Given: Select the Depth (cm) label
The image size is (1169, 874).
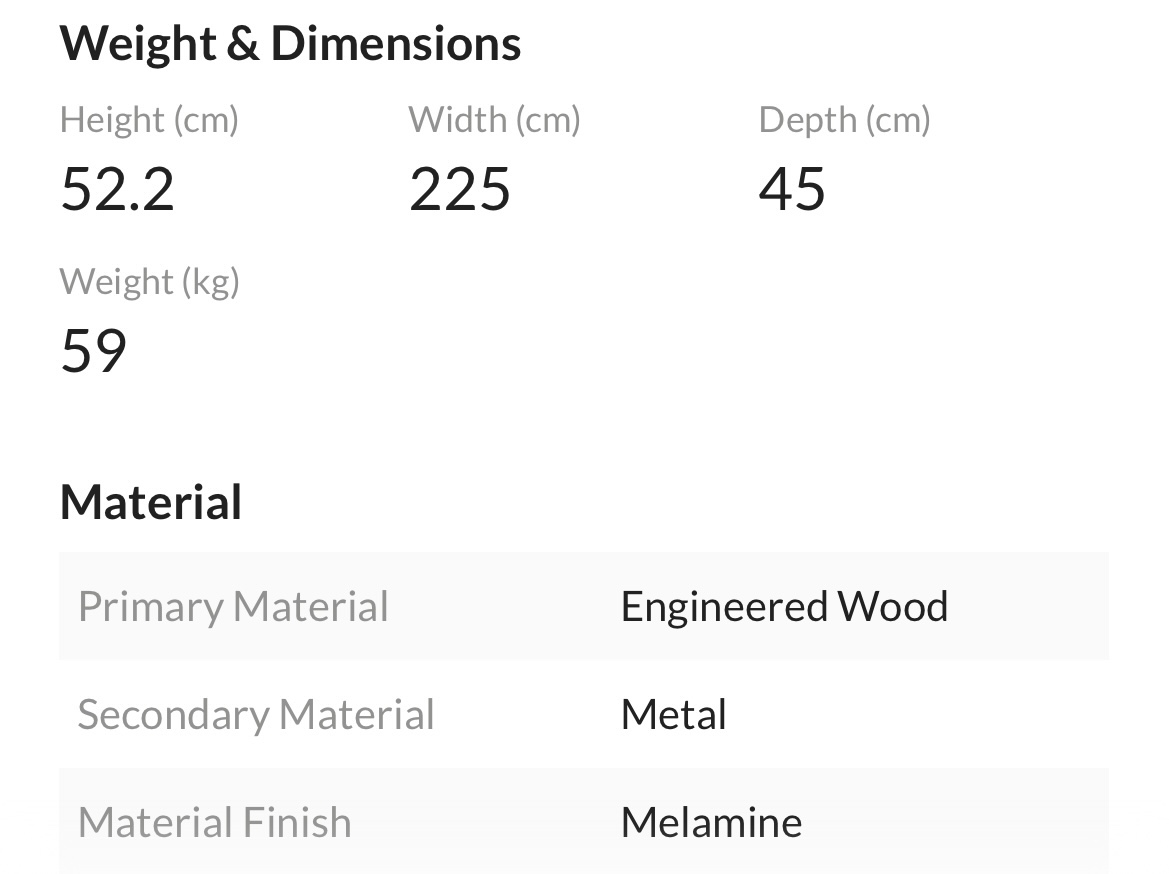Looking at the screenshot, I should coord(845,120).
